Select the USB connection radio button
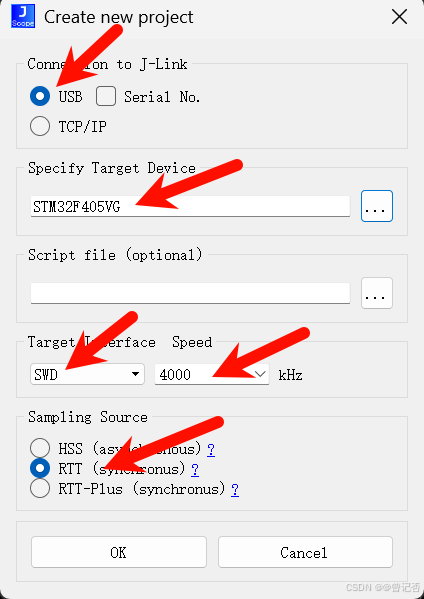 pyautogui.click(x=40, y=96)
